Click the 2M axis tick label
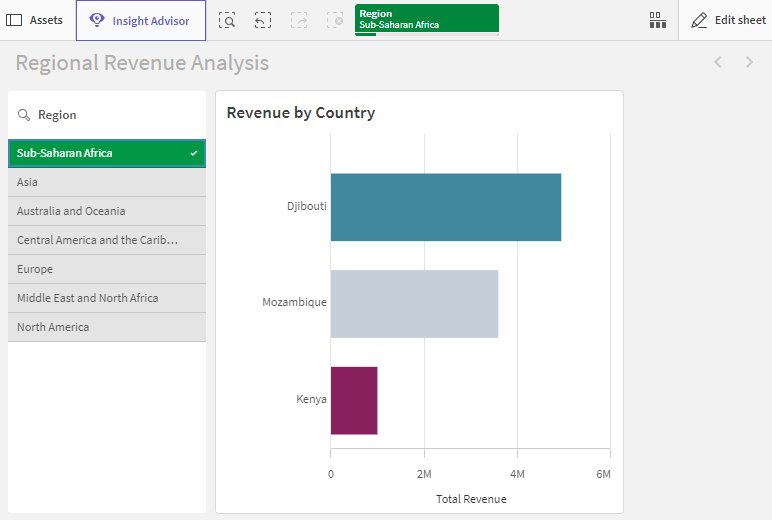Screen dimensions: 772x520 click(424, 474)
